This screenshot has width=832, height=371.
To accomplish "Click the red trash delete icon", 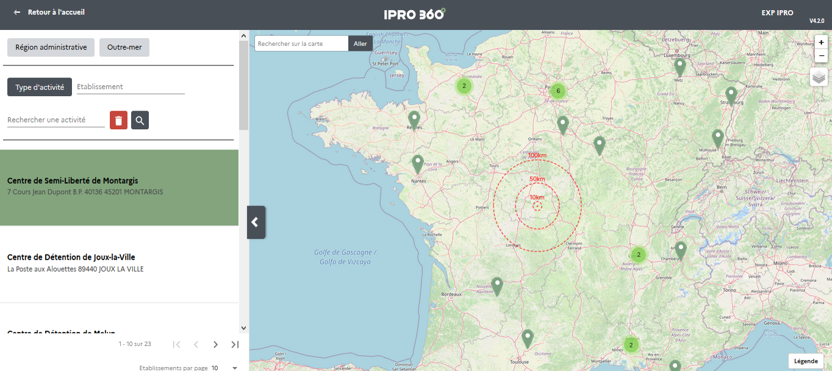I will pos(118,120).
